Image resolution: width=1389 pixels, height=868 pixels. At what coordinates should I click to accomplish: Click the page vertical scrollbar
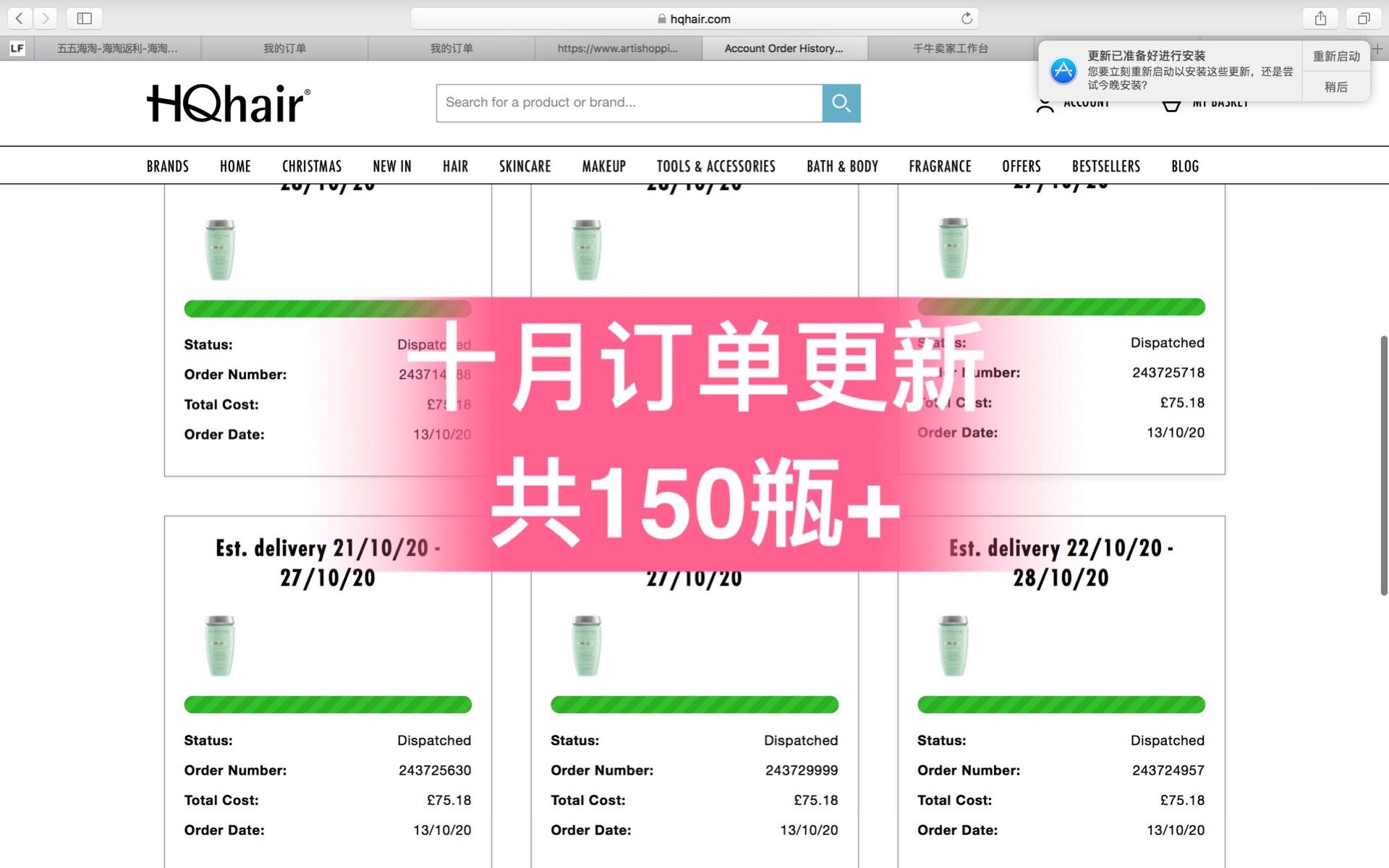pos(1383,465)
